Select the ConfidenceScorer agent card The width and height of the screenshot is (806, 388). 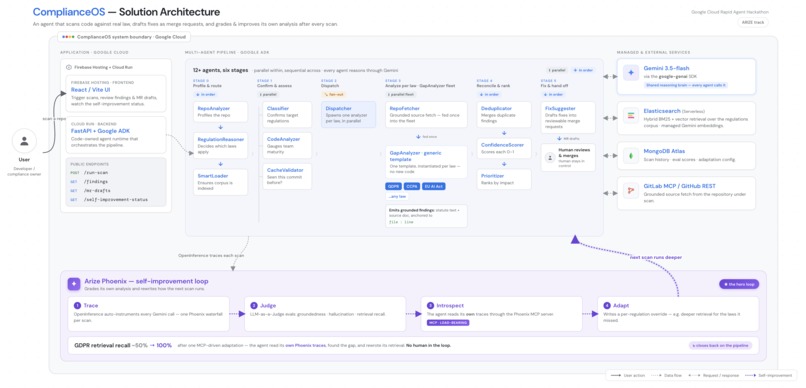(x=504, y=147)
